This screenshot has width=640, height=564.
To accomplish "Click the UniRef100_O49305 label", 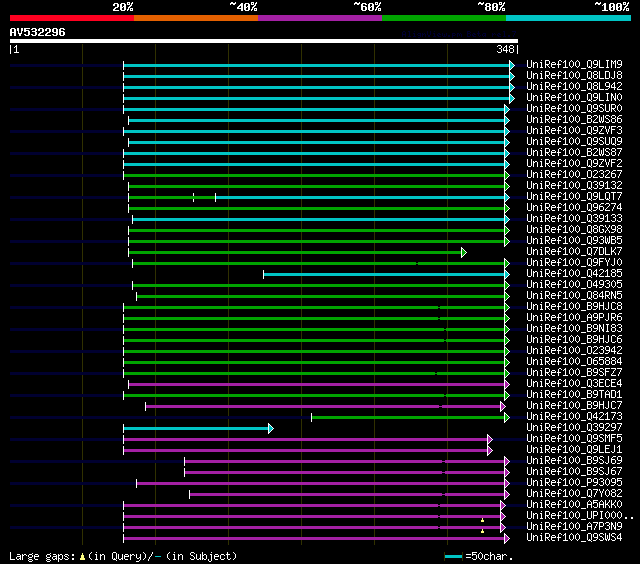I will [574, 285].
